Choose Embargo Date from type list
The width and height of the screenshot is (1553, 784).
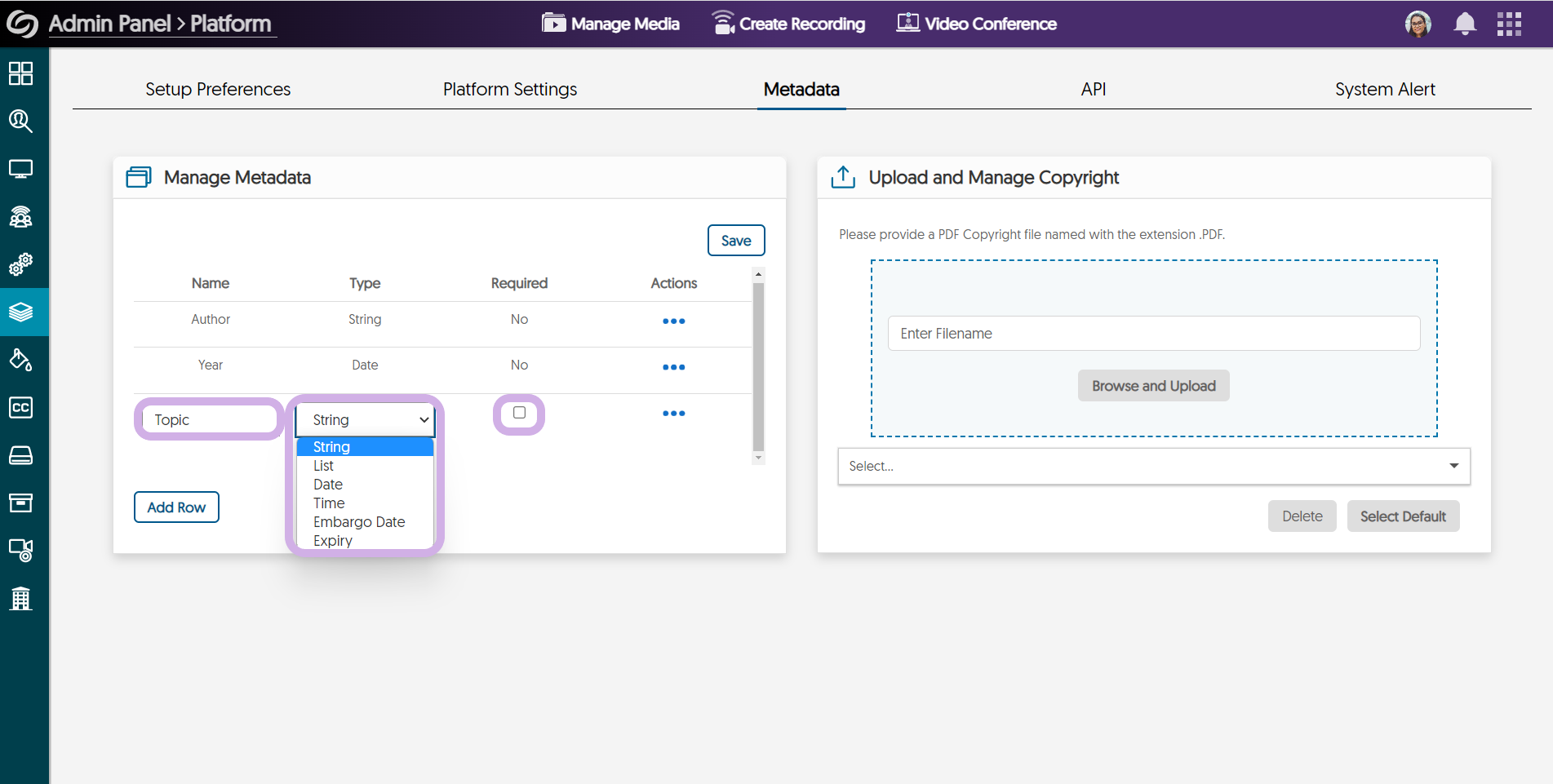[x=359, y=522]
